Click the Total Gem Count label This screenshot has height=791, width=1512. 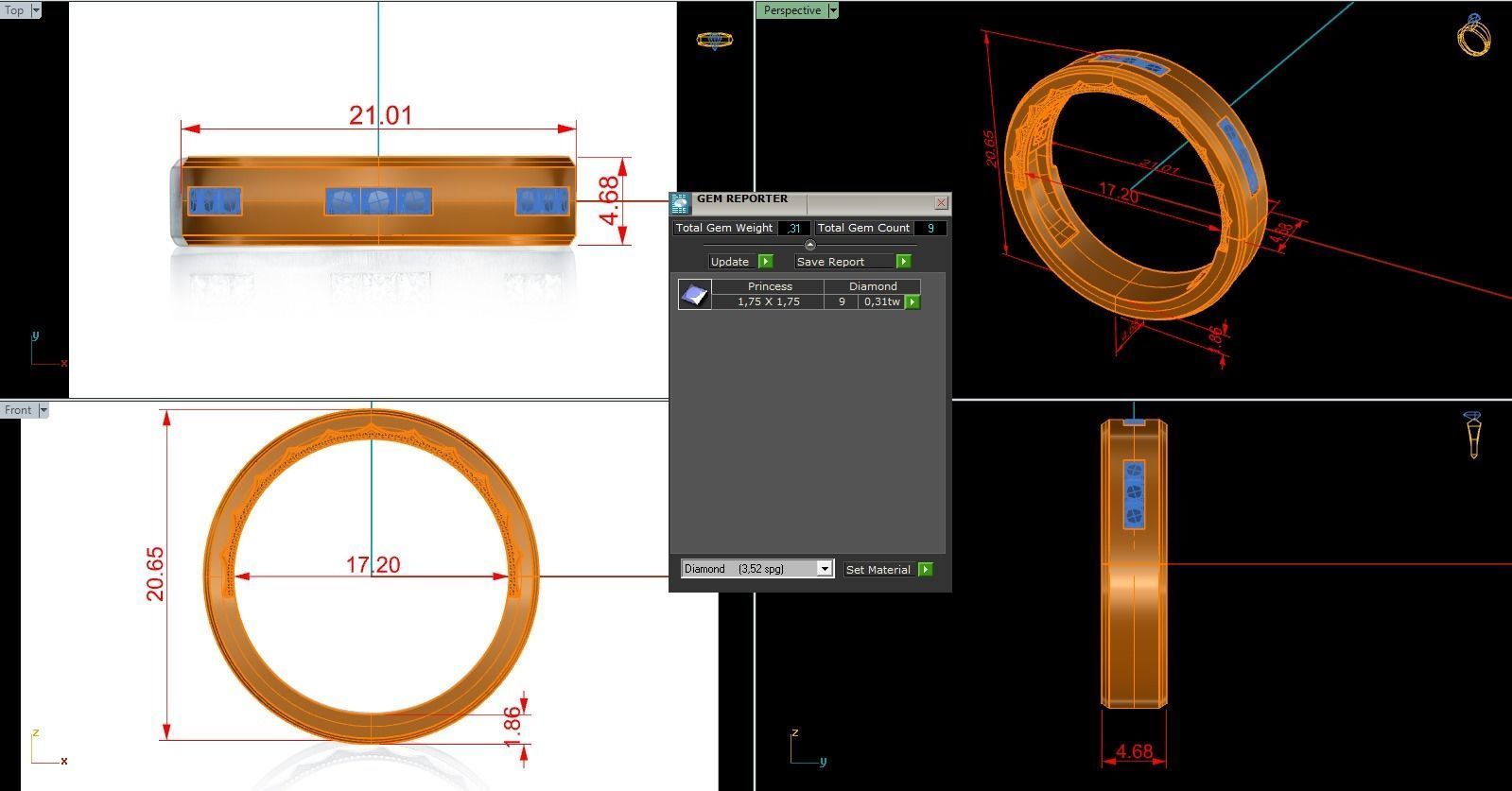click(863, 228)
